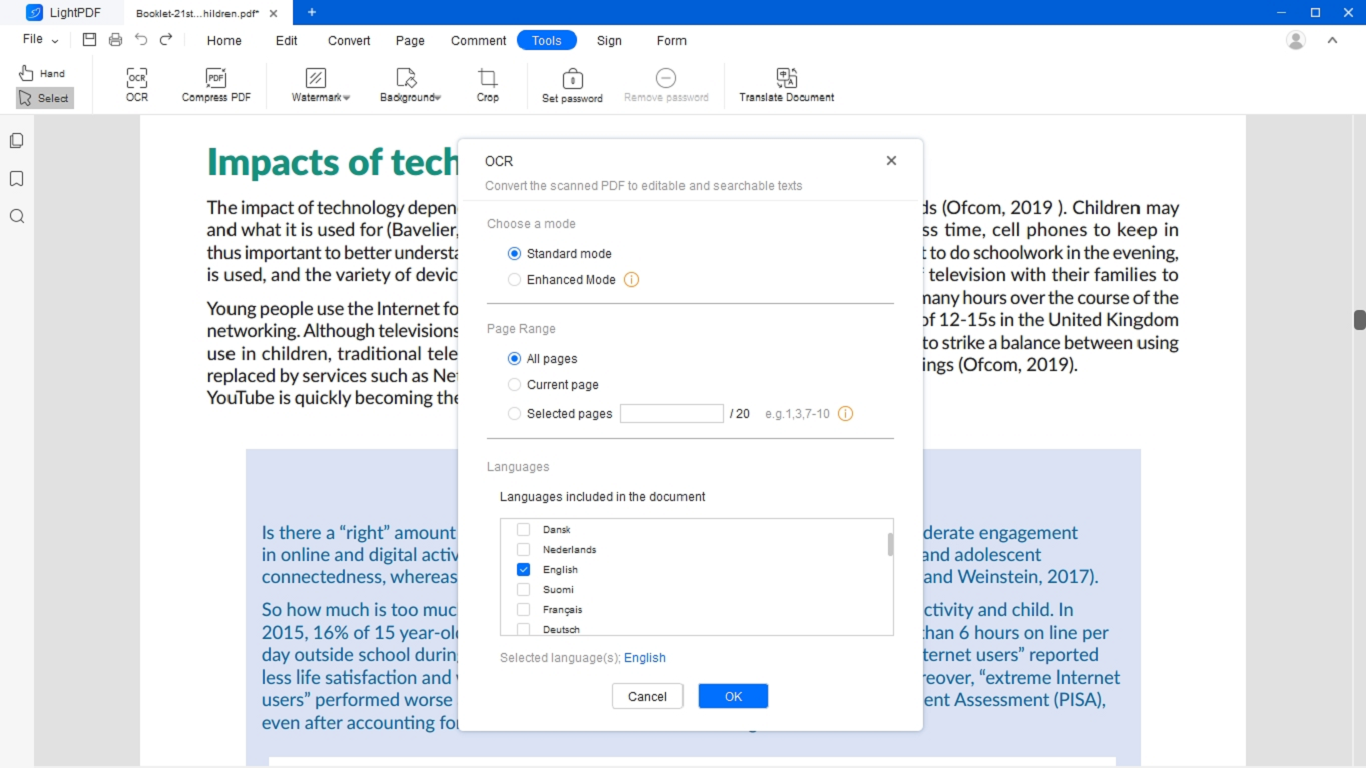Show the page thumbnails sidebar panel
Image resolution: width=1366 pixels, height=768 pixels.
tap(17, 141)
